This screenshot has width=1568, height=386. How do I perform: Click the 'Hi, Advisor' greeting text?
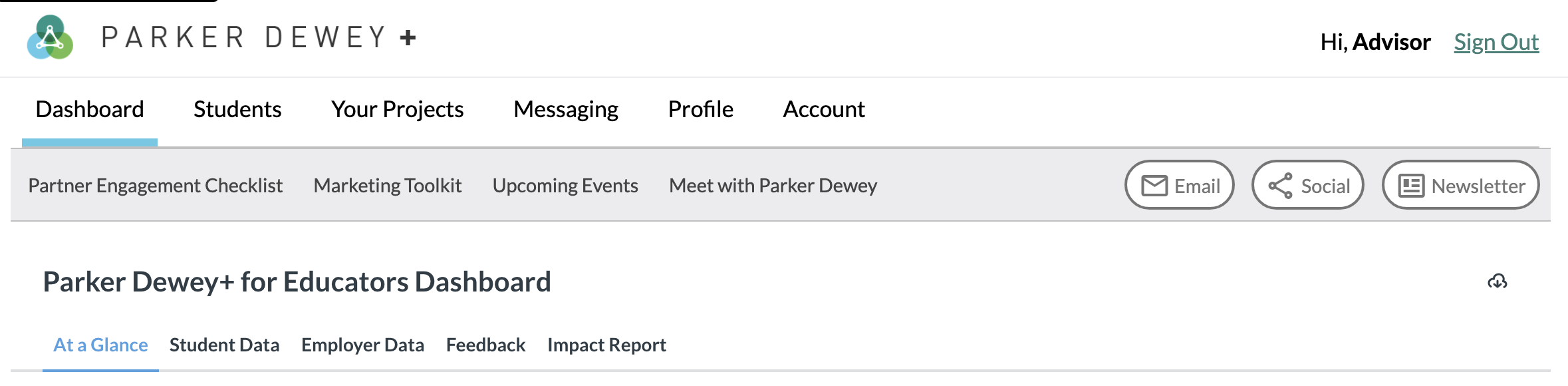click(1375, 42)
